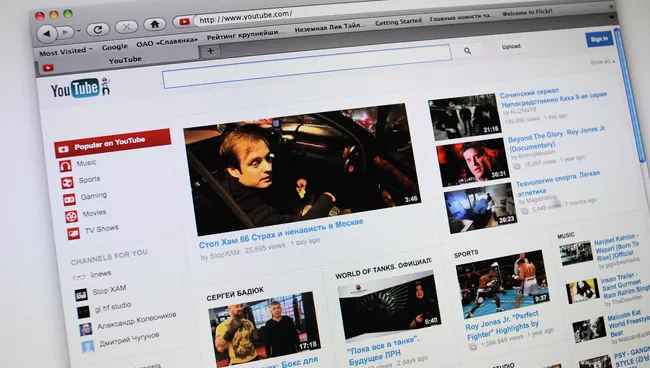The width and height of the screenshot is (650, 368).
Task: Click the iinews glasses avatar icon
Action: pyautogui.click(x=79, y=277)
